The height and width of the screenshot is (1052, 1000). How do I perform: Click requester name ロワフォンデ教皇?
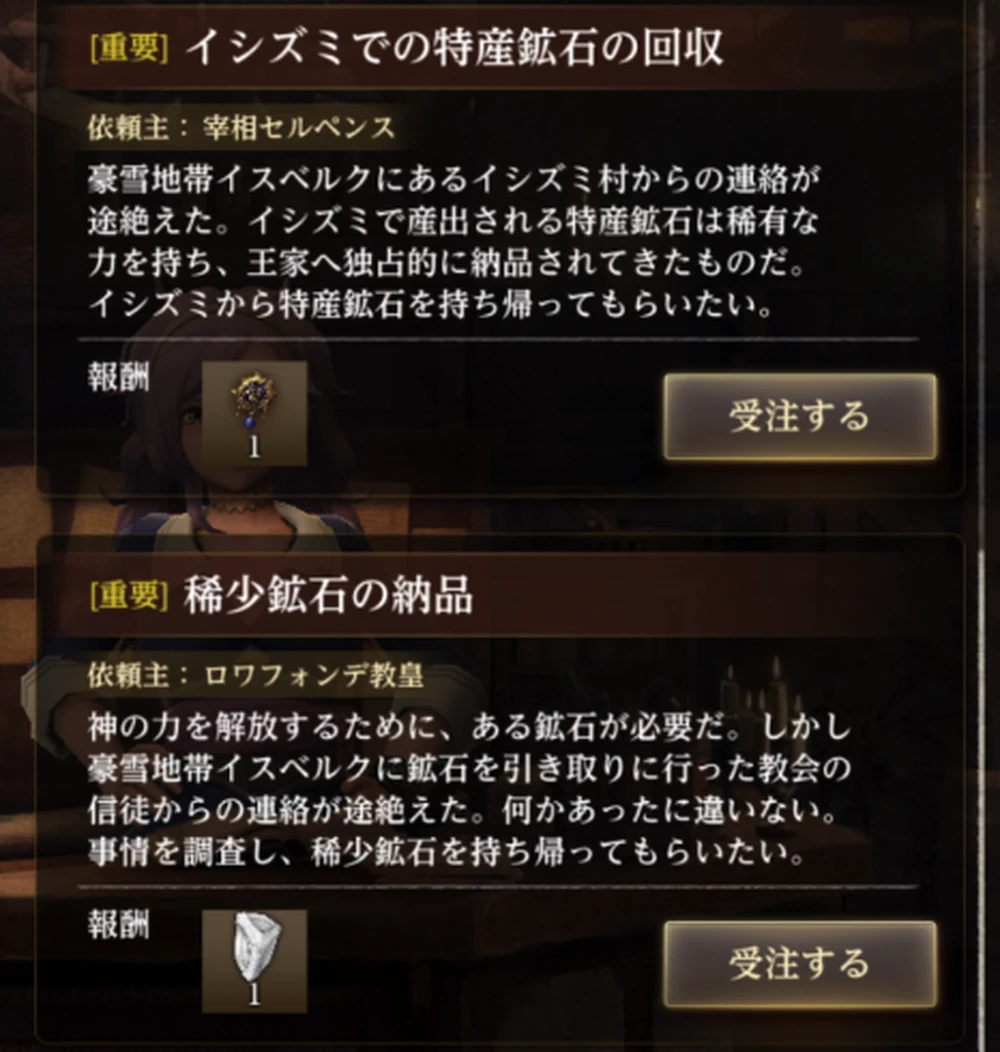(313, 675)
